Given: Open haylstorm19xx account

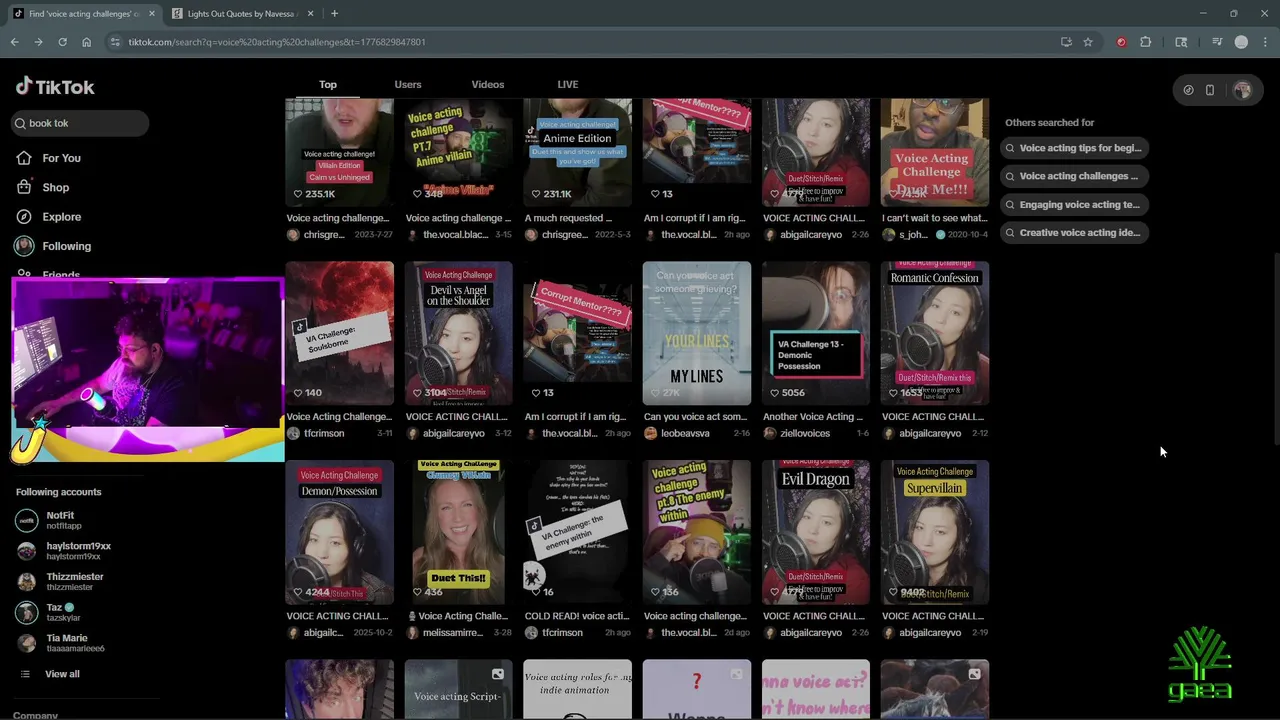Looking at the screenshot, I should [x=62, y=551].
